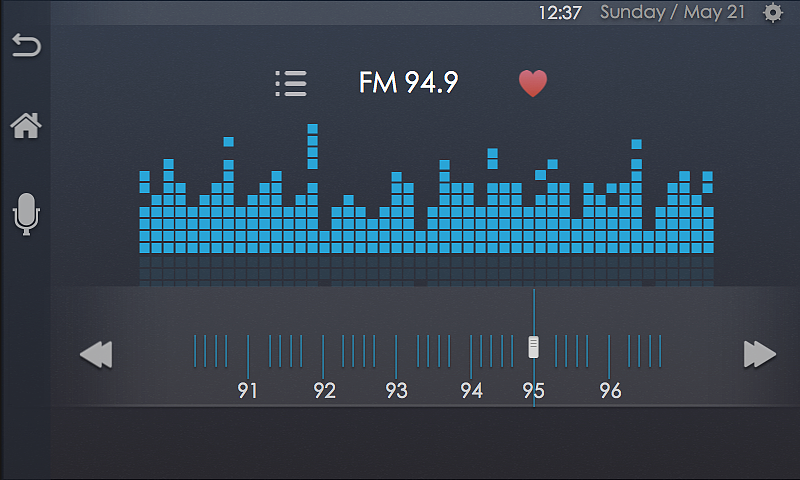Tune to the 93 frequency mark
The height and width of the screenshot is (480, 800).
point(396,391)
